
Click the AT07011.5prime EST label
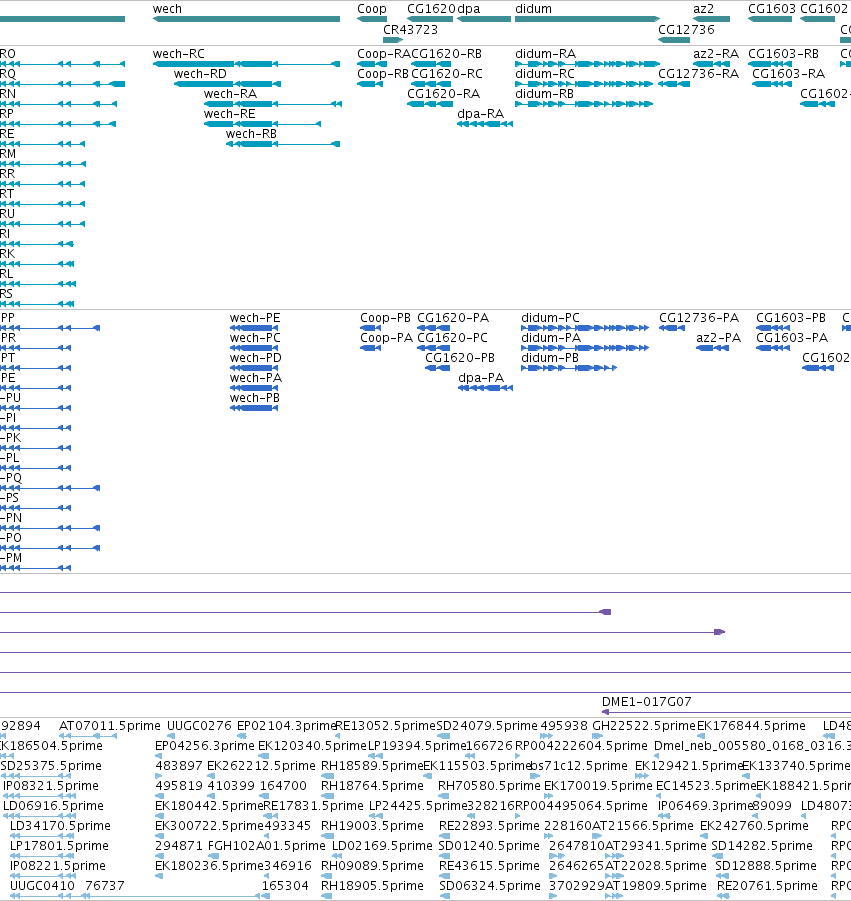point(109,726)
